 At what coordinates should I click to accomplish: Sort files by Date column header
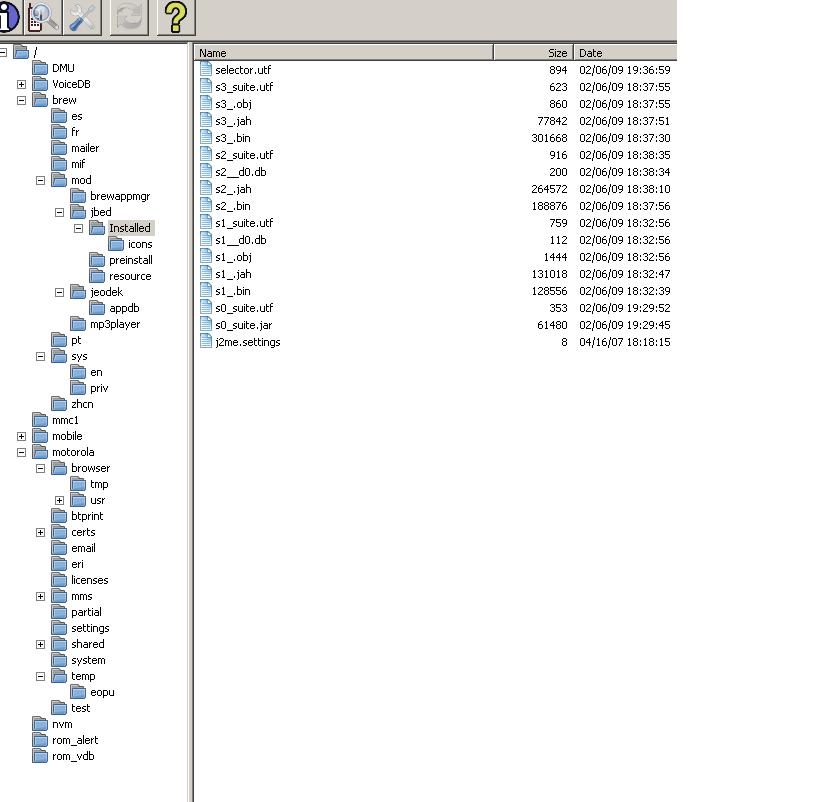(625, 53)
